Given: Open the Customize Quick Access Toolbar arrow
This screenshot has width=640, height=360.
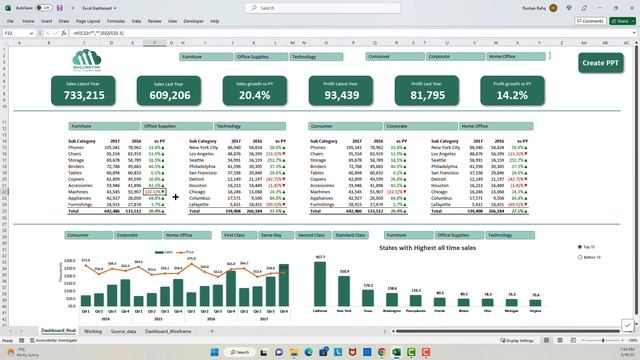Looking at the screenshot, I should click(73, 8).
